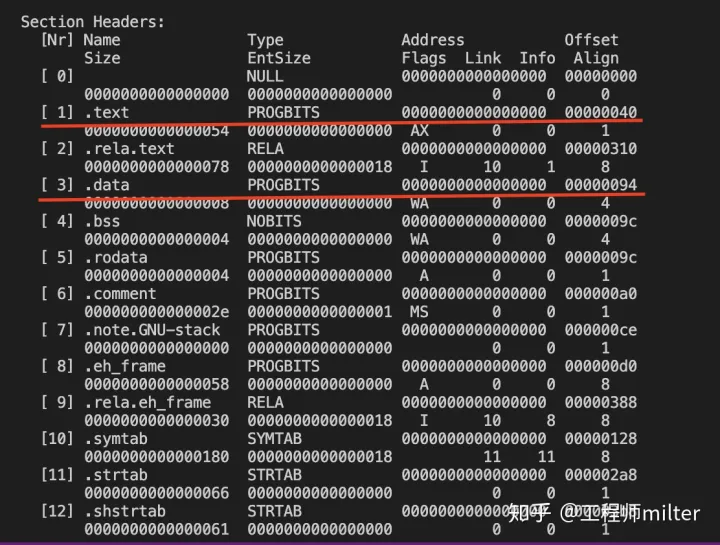Click offset value 00000040 of .text
The height and width of the screenshot is (545, 720).
pos(601,112)
